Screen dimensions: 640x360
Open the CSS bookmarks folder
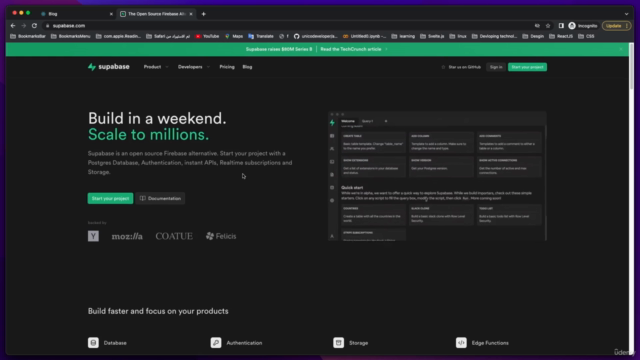[x=587, y=36]
